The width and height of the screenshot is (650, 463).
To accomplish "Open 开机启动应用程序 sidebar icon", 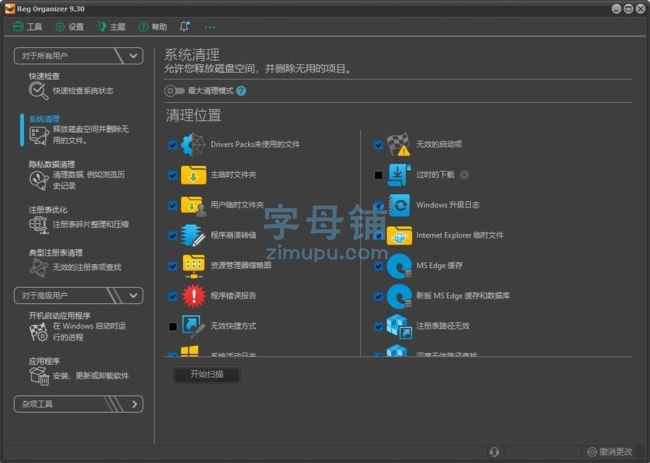I will point(39,332).
